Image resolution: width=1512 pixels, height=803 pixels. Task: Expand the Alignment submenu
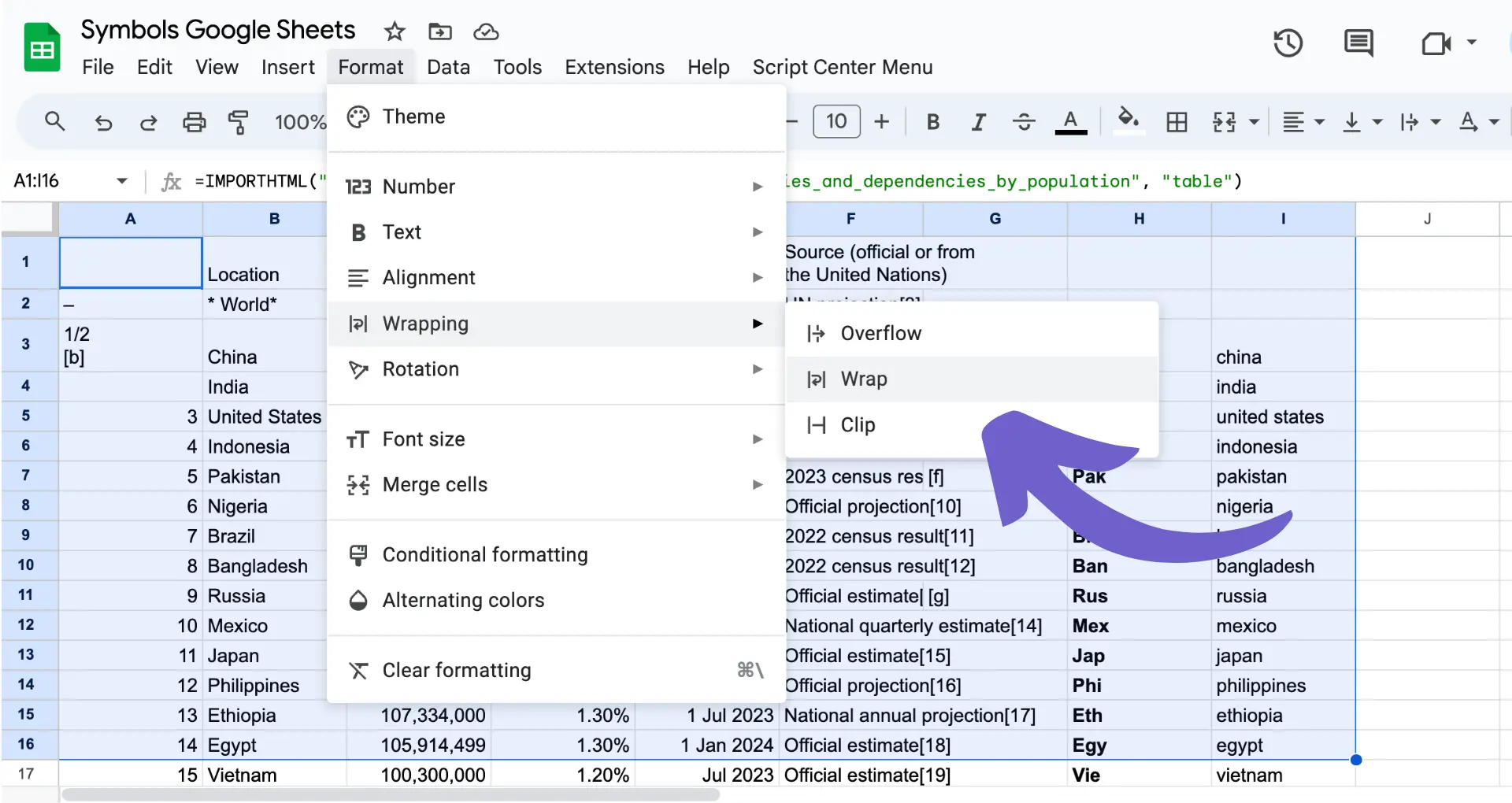click(556, 278)
